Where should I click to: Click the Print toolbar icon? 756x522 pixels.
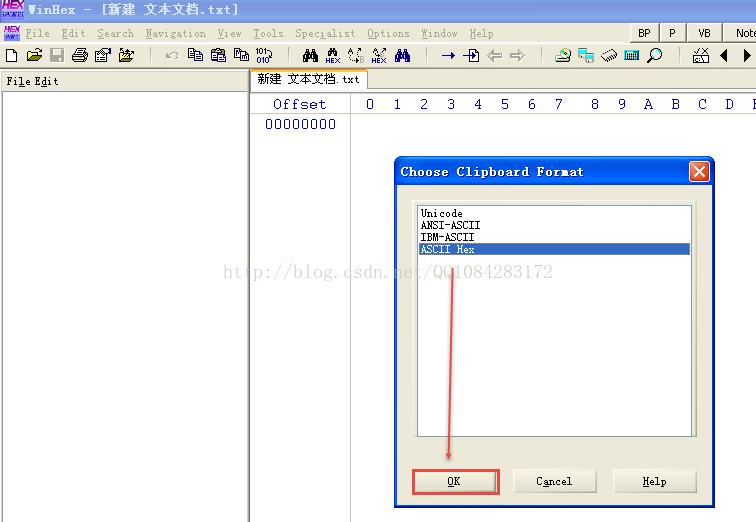[x=80, y=55]
